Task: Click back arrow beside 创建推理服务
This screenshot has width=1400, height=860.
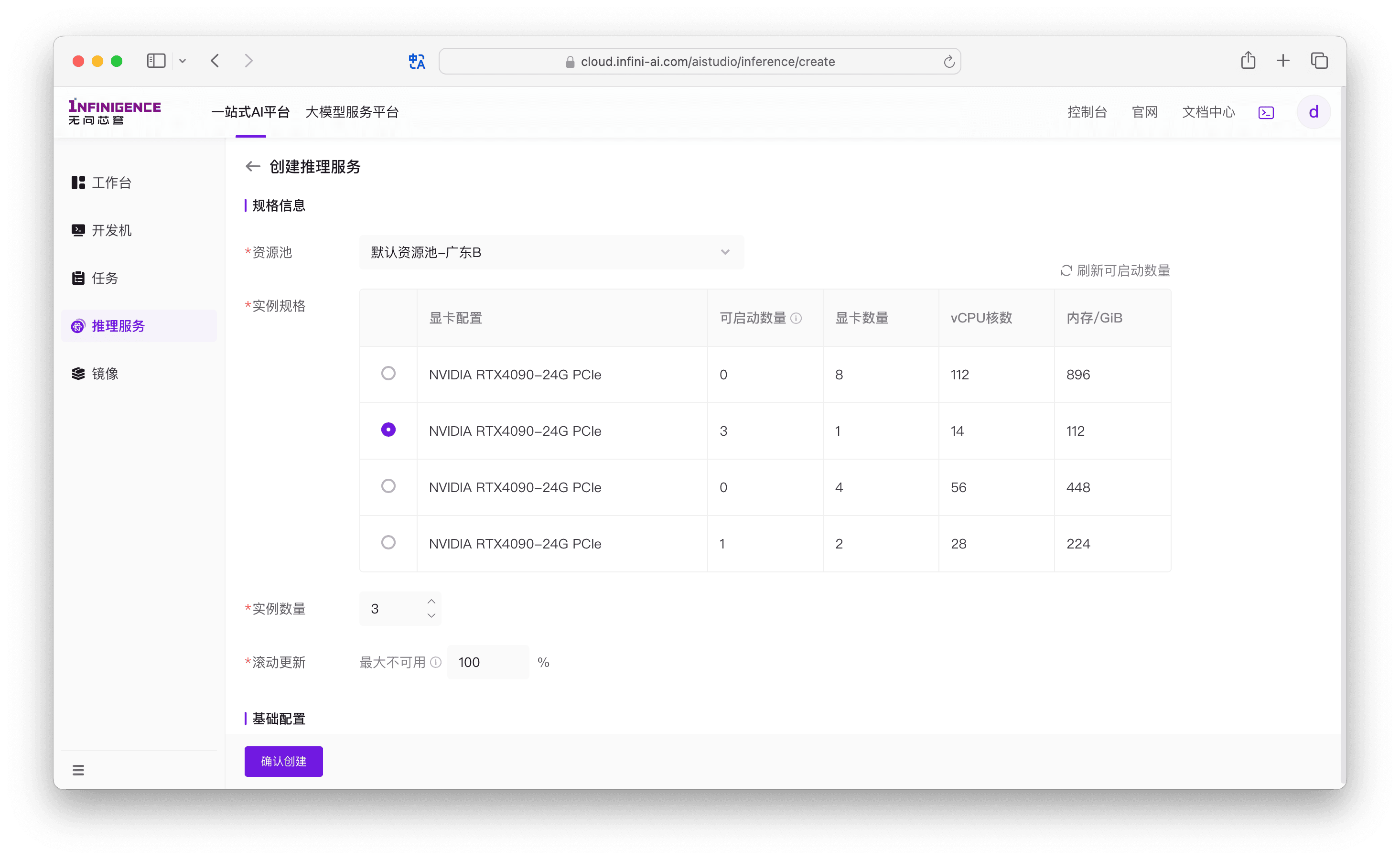Action: 252,167
